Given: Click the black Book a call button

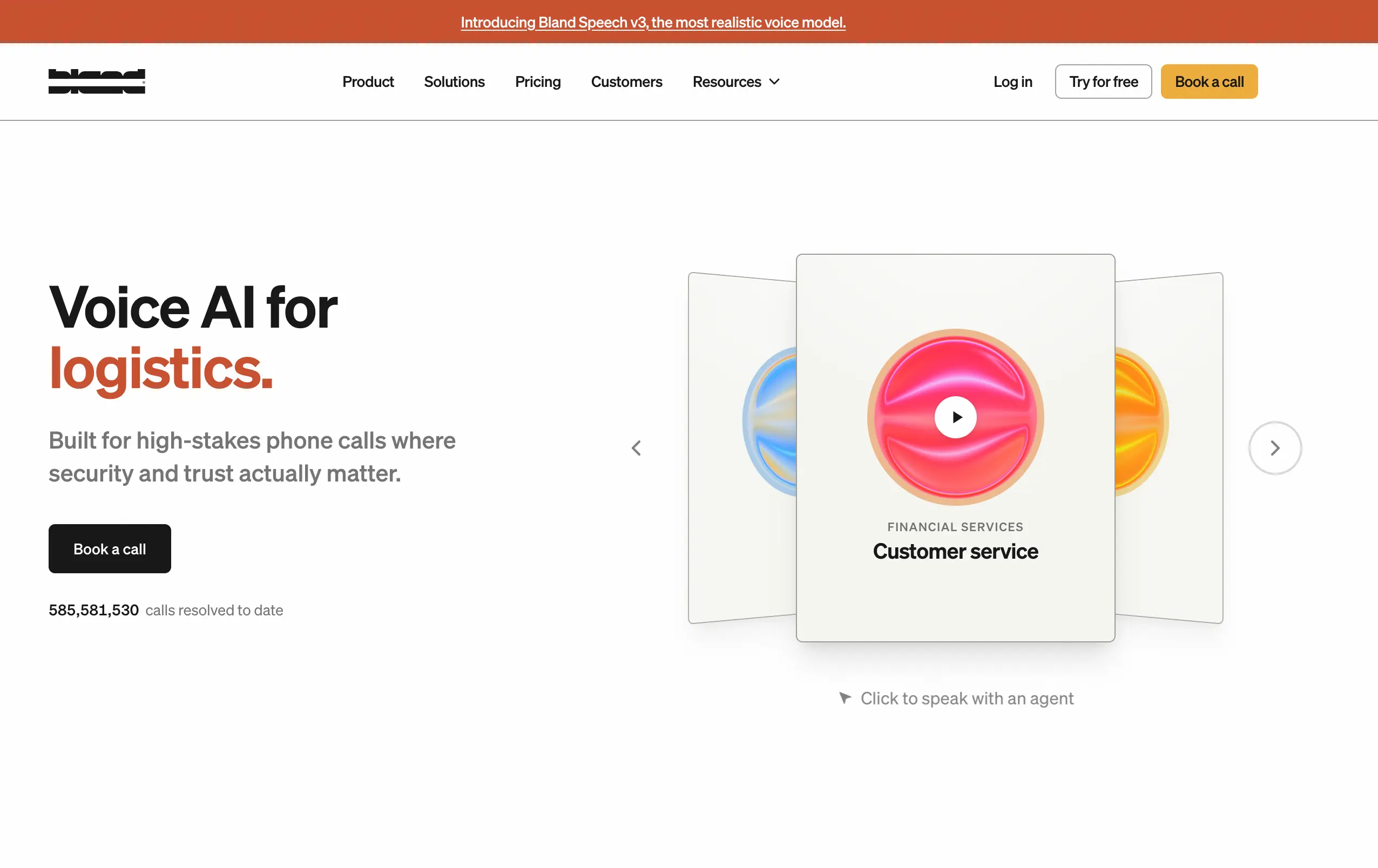Looking at the screenshot, I should click(x=110, y=549).
